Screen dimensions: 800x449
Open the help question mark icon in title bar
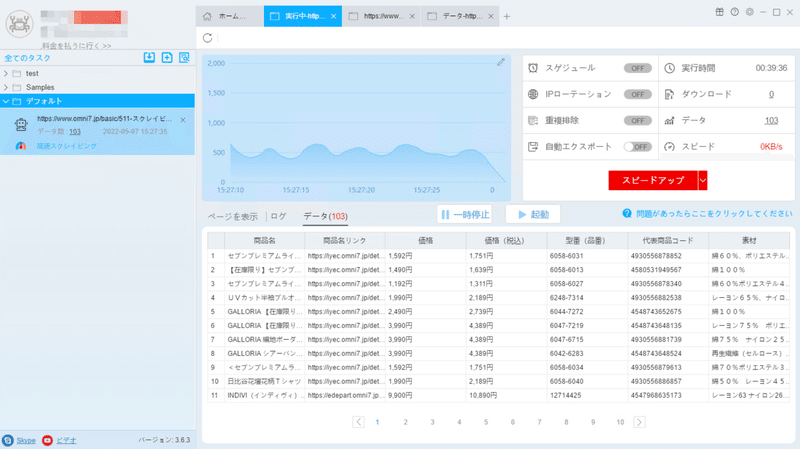click(735, 12)
